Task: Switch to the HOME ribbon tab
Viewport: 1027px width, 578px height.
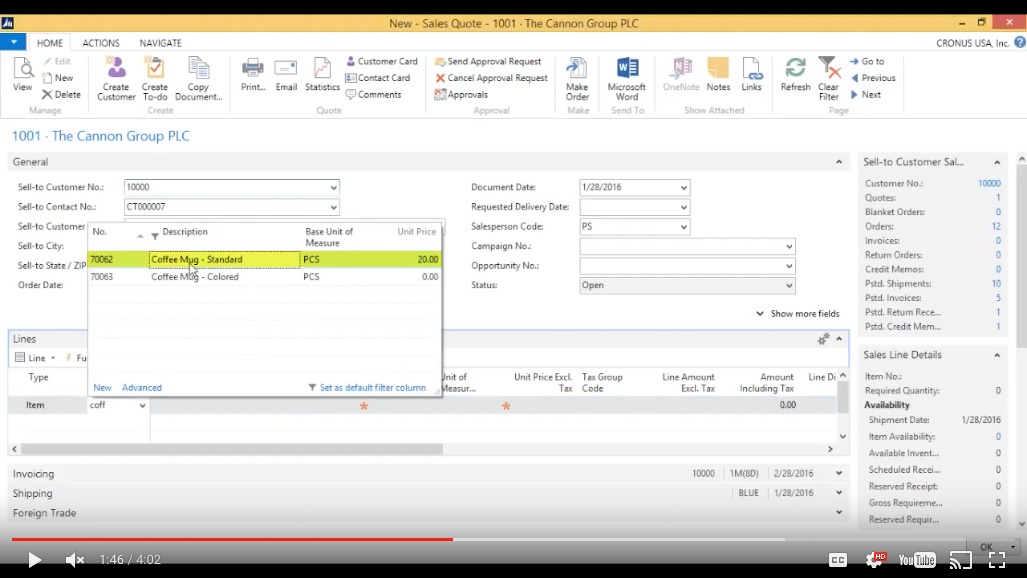Action: (x=50, y=43)
